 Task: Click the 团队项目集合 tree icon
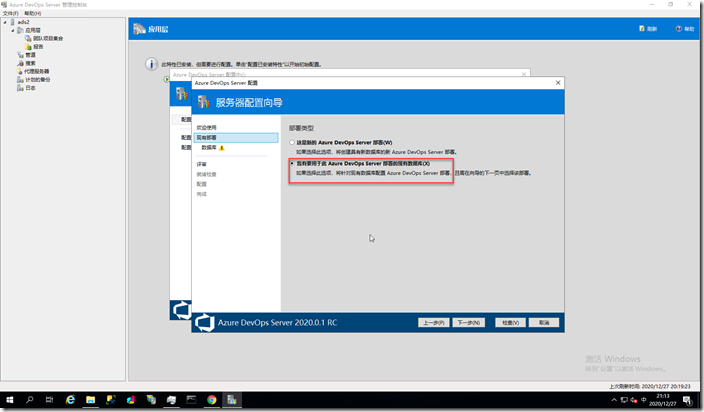click(28, 39)
